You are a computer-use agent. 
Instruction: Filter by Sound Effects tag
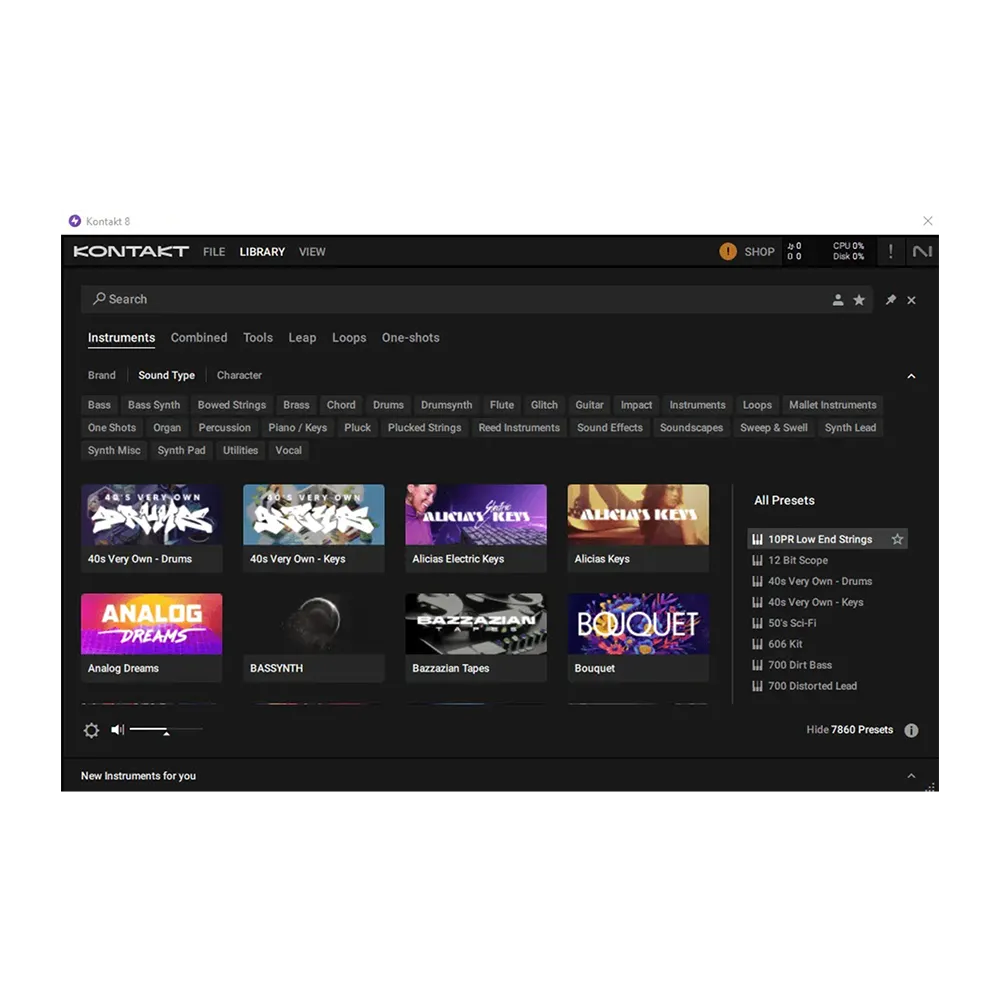click(x=610, y=427)
